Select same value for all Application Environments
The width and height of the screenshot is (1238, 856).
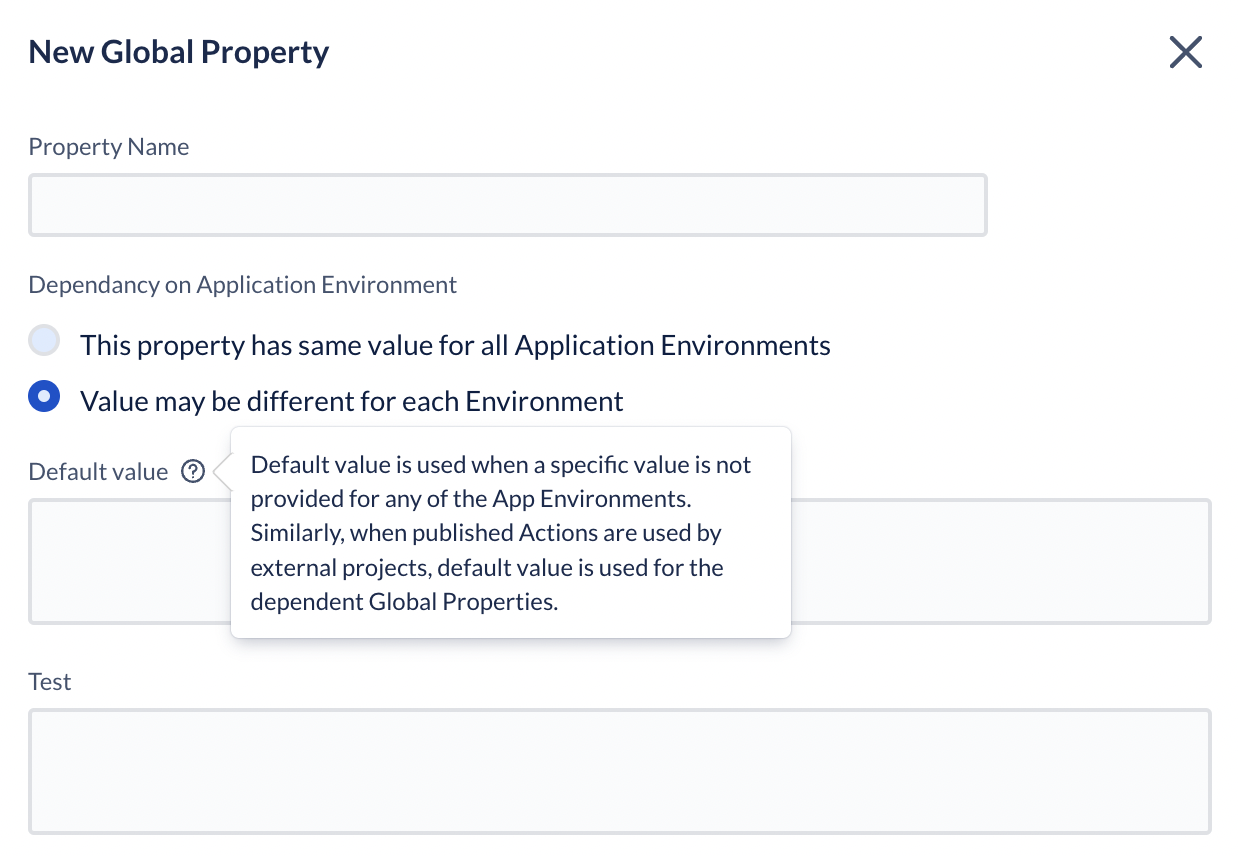coord(44,340)
